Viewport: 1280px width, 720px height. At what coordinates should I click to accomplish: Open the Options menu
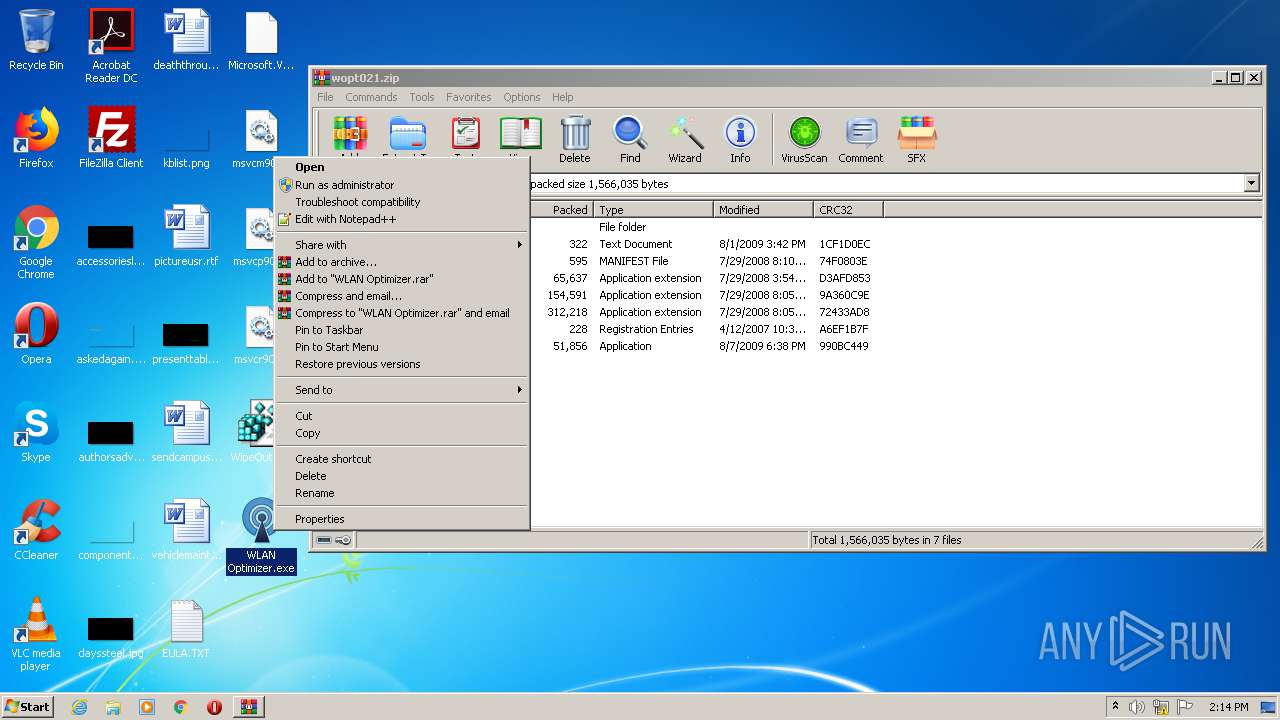coord(521,97)
